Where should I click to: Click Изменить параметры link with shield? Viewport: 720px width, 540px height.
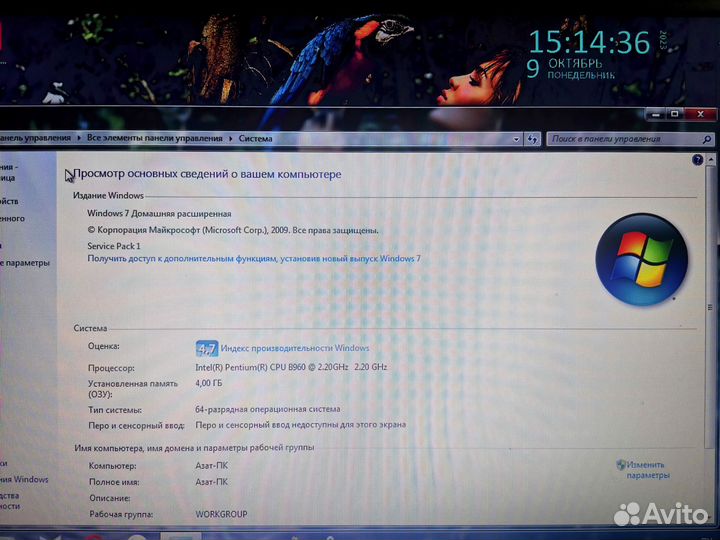tap(647, 470)
